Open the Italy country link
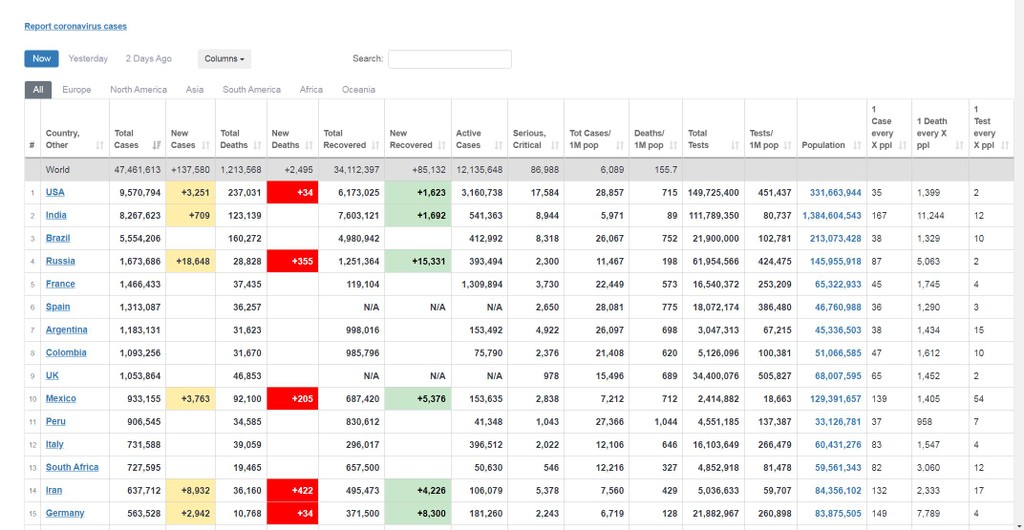The height and width of the screenshot is (530, 1024). [55, 444]
